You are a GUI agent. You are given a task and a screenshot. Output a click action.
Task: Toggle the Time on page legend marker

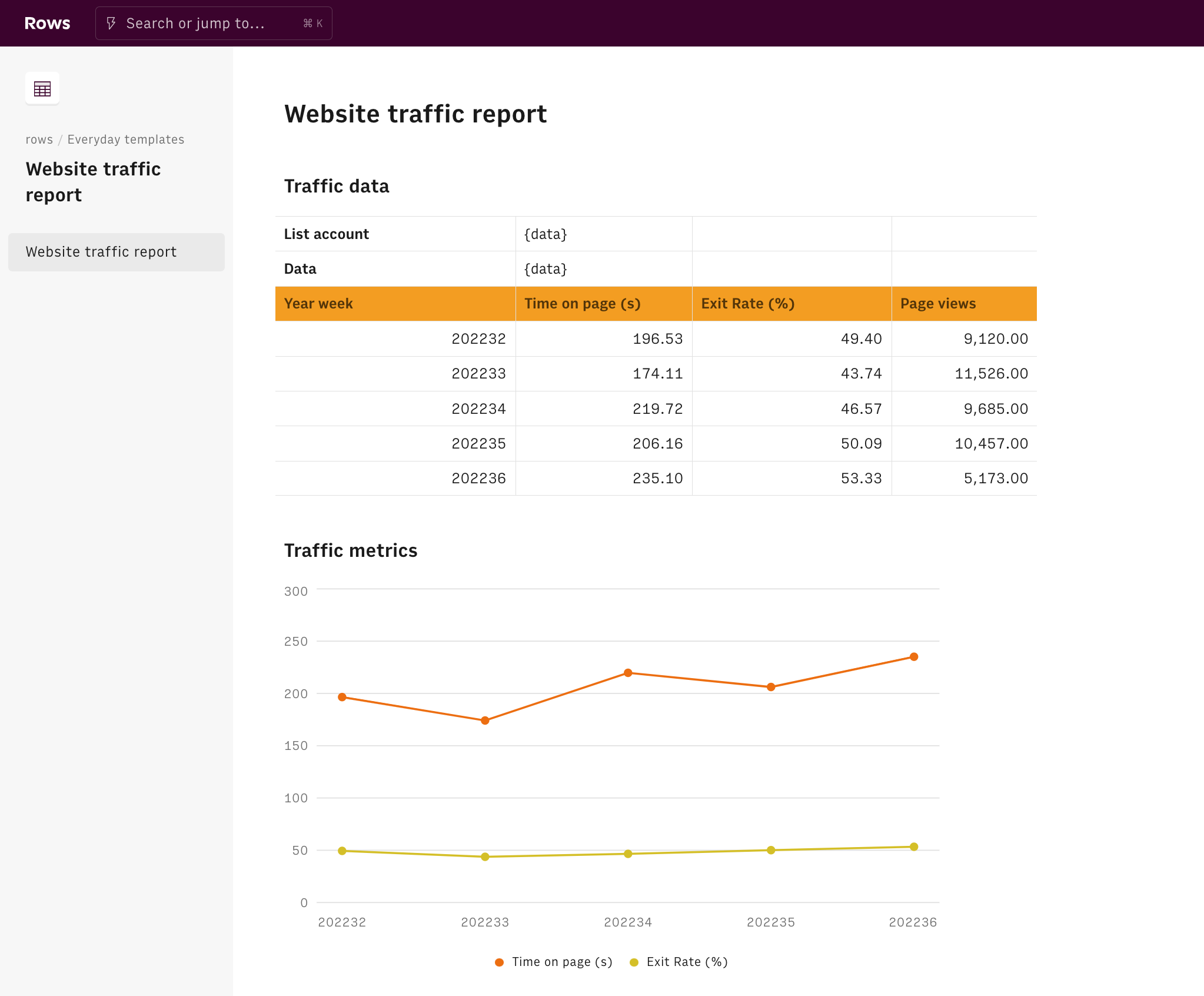499,962
